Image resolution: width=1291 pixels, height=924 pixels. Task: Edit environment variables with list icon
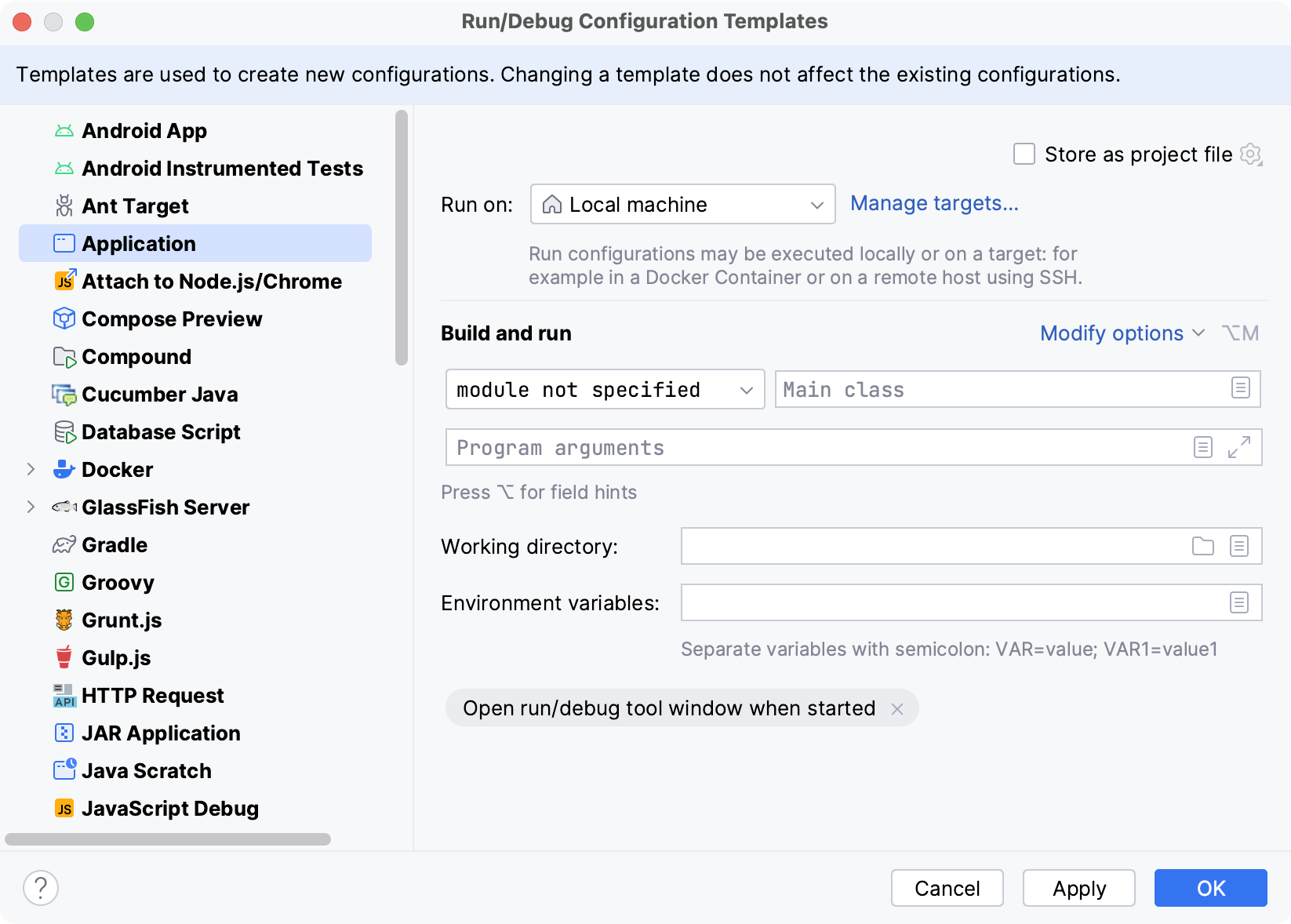(1239, 602)
